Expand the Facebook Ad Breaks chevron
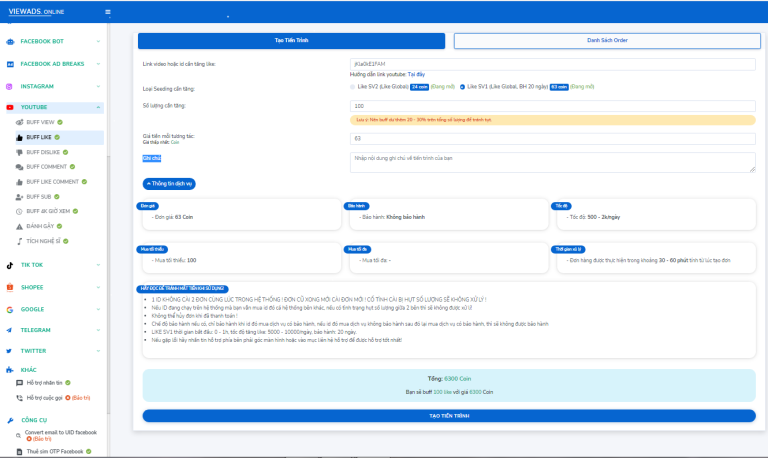Image resolution: width=768 pixels, height=458 pixels. 98,64
